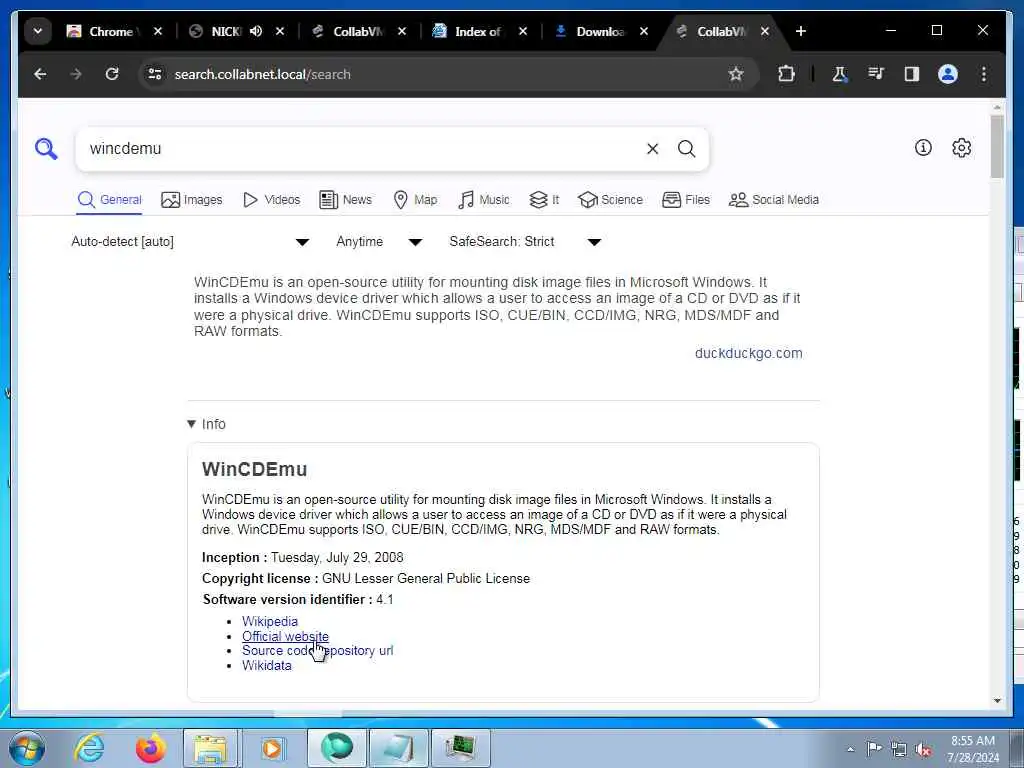Follow the duckduckgo.com source link

click(x=748, y=353)
